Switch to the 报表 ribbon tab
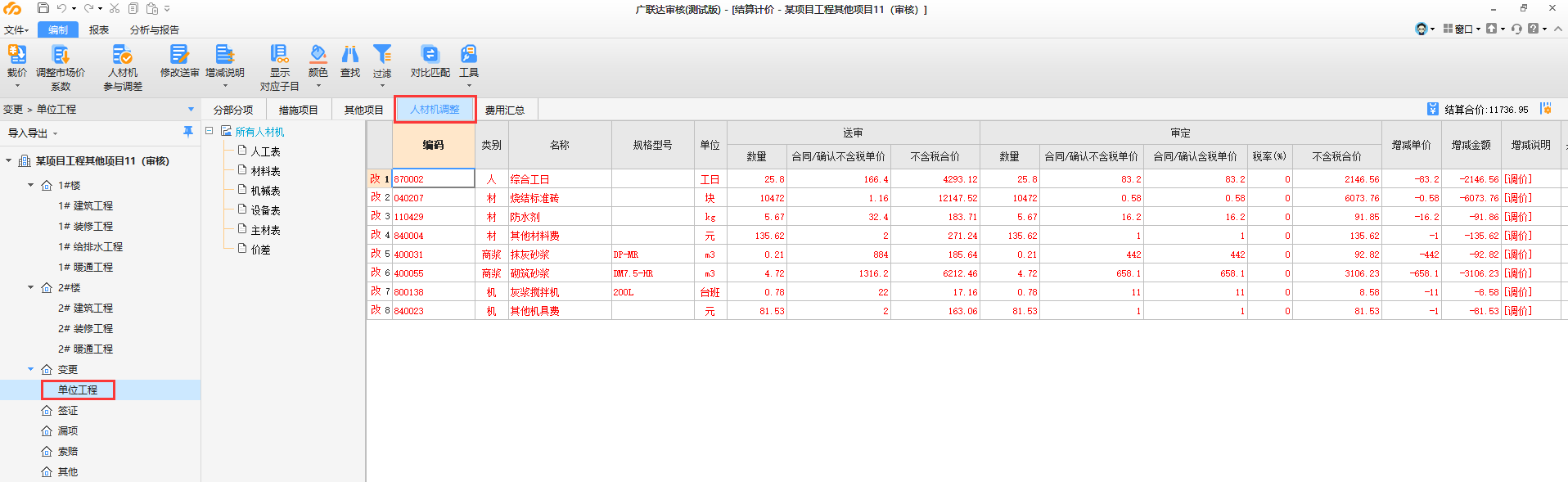Image resolution: width=1568 pixels, height=482 pixels. pyautogui.click(x=99, y=29)
